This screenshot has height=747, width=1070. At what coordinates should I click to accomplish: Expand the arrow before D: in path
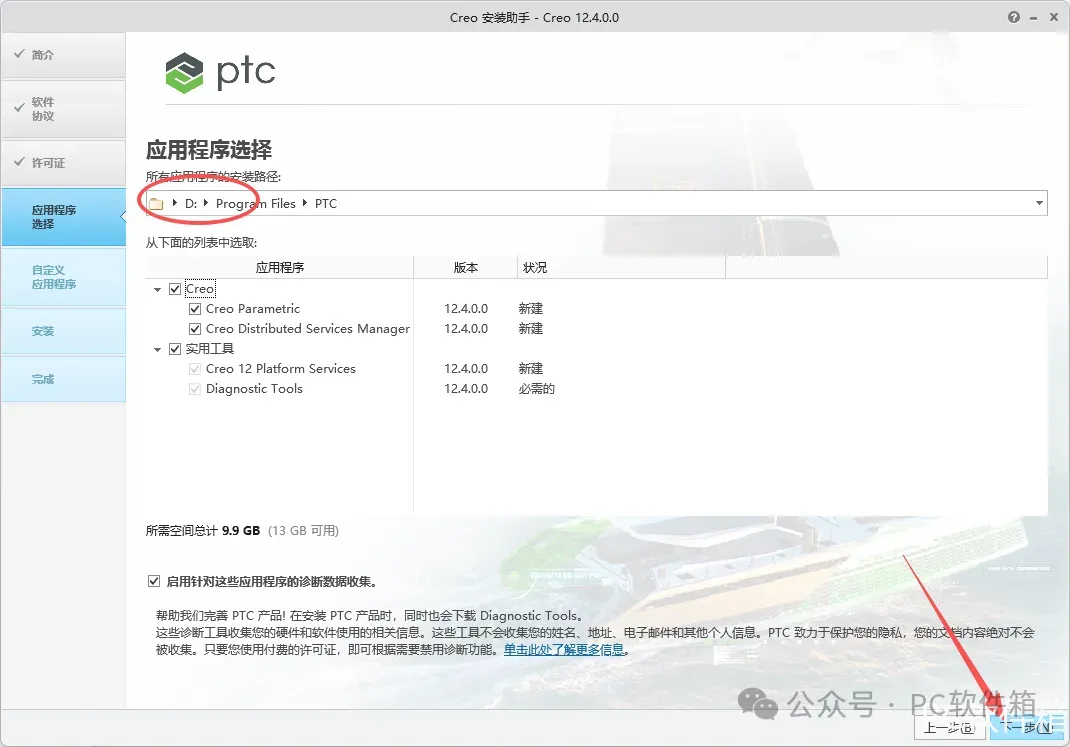[175, 203]
